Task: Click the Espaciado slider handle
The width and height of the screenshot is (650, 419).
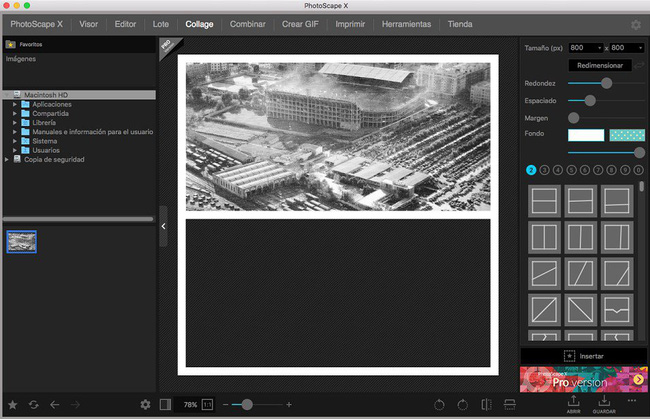Action: 590,101
